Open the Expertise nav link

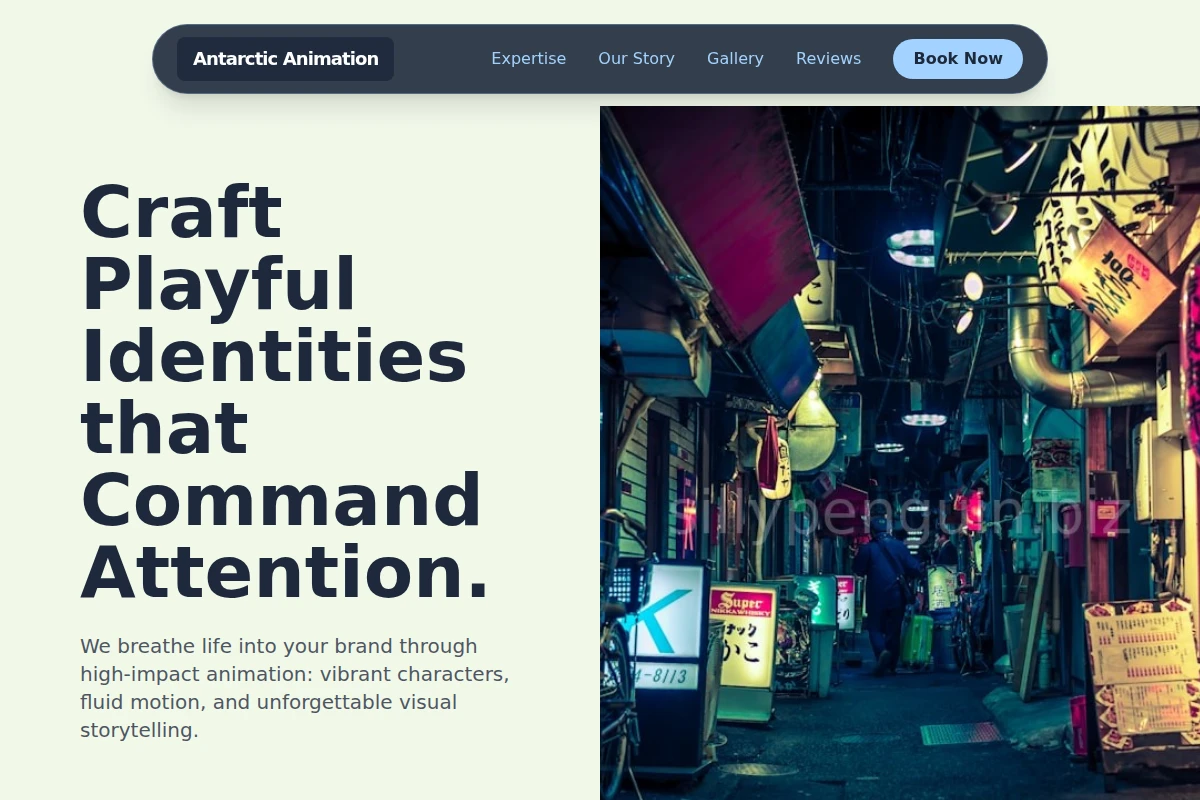(x=528, y=59)
